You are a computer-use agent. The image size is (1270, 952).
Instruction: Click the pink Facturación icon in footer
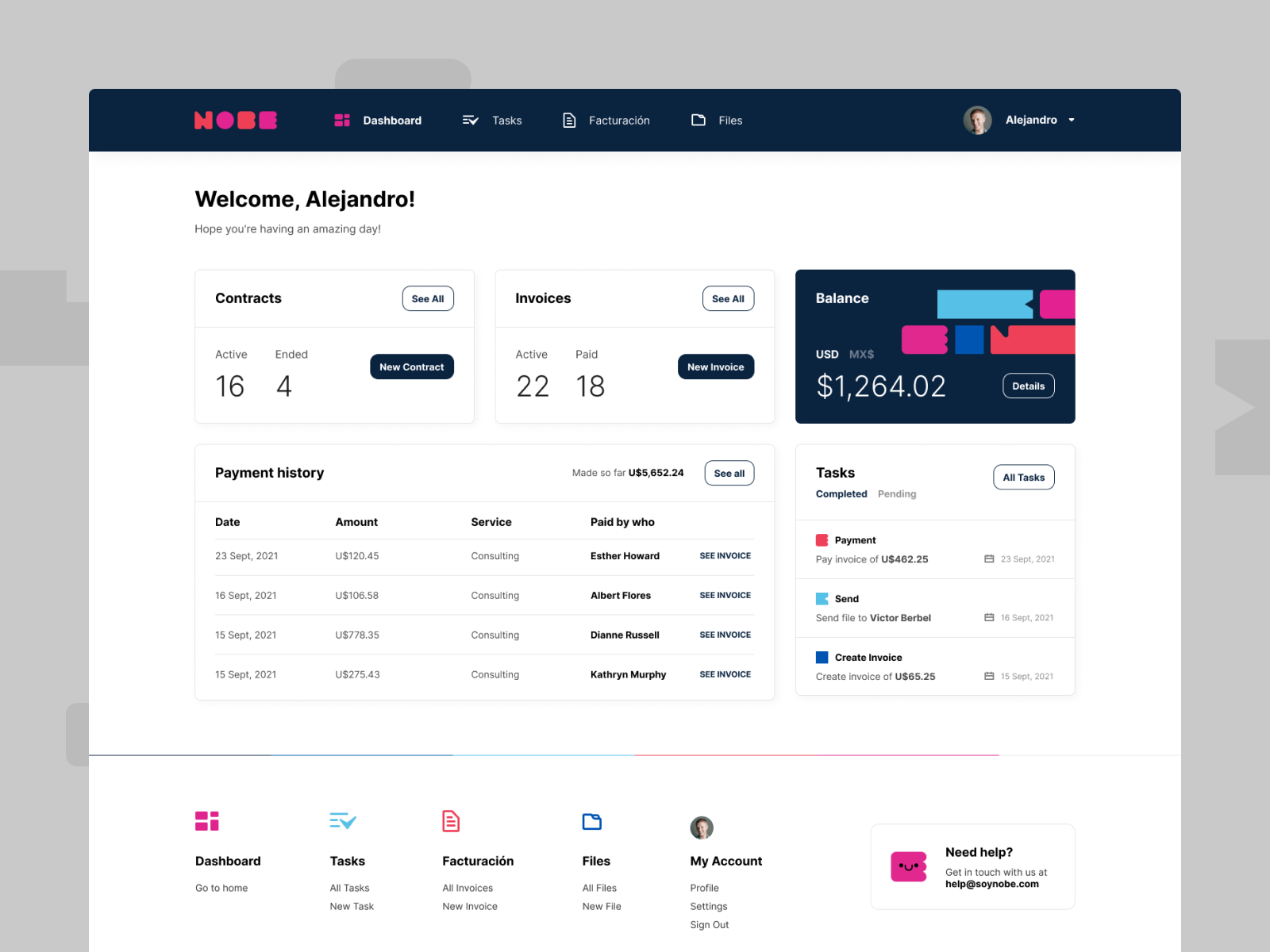click(x=451, y=821)
